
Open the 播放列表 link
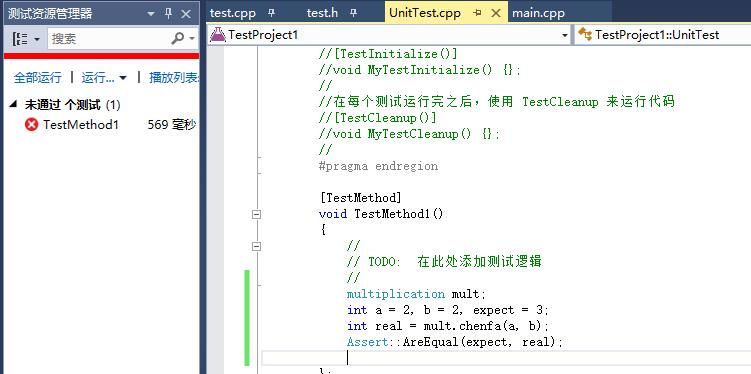(174, 78)
